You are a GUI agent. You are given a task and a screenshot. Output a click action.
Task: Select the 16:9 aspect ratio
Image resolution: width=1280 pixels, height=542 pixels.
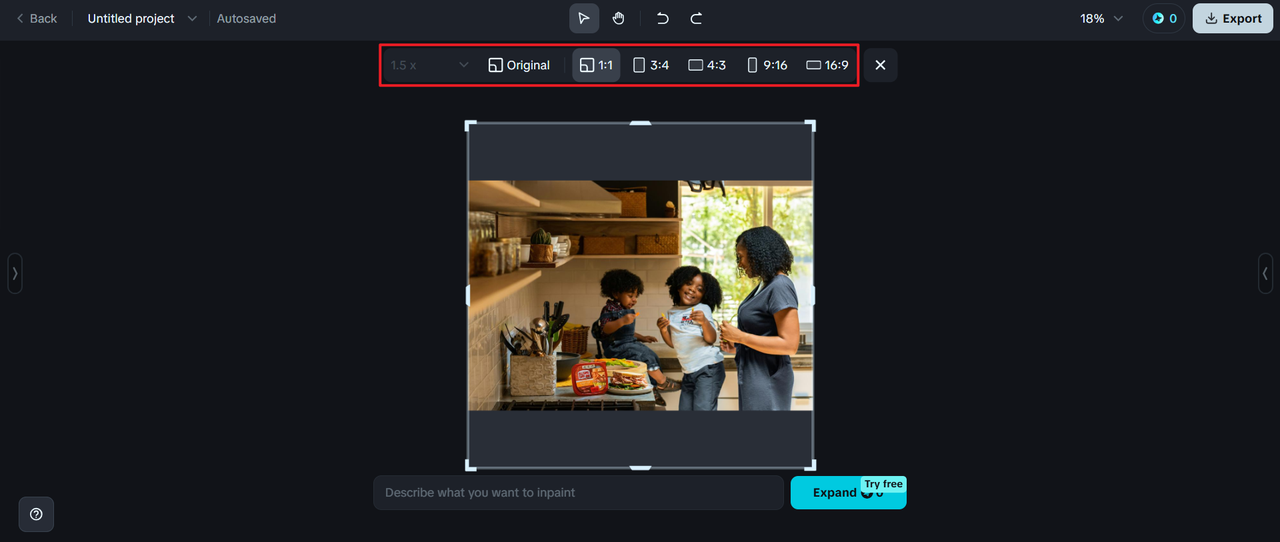(827, 65)
